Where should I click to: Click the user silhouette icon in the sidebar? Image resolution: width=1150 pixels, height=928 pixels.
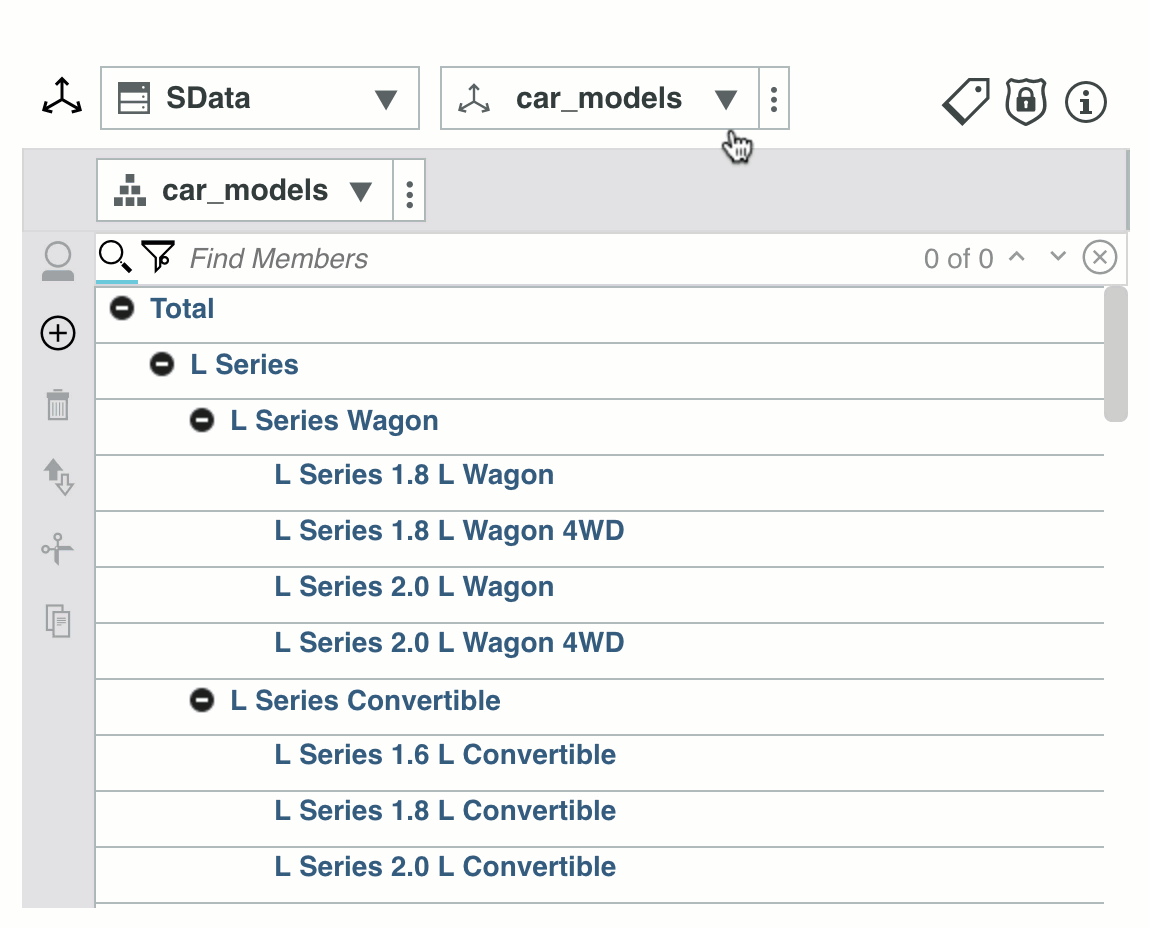tap(58, 261)
